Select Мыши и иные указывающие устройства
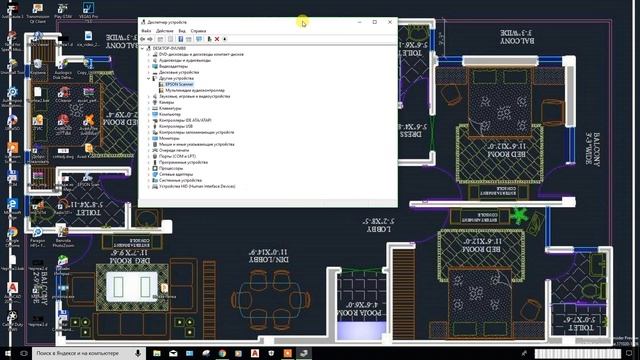The height and width of the screenshot is (360, 640). tap(196, 144)
